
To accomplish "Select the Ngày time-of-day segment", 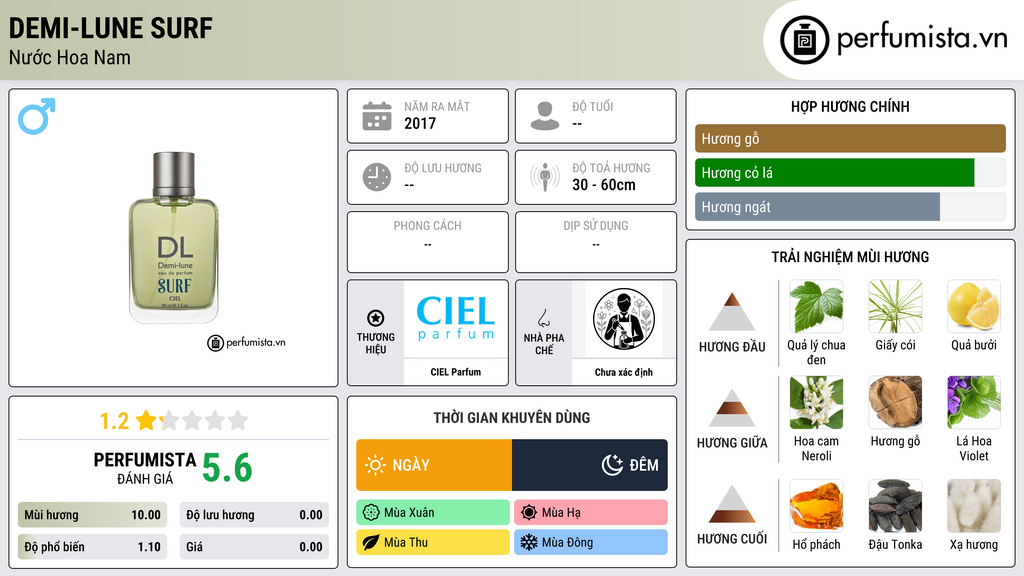I will coord(434,465).
